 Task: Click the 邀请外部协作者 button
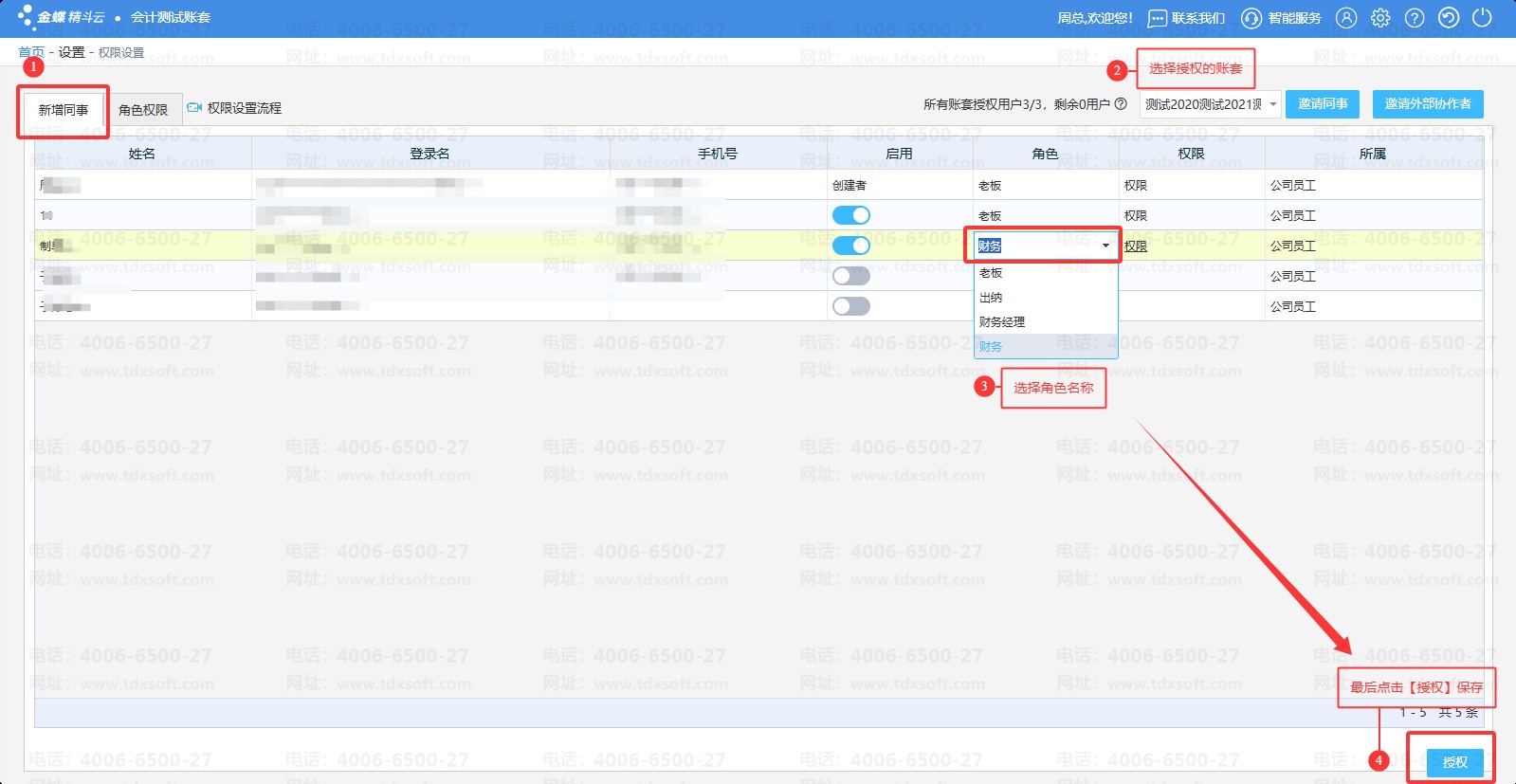1428,104
